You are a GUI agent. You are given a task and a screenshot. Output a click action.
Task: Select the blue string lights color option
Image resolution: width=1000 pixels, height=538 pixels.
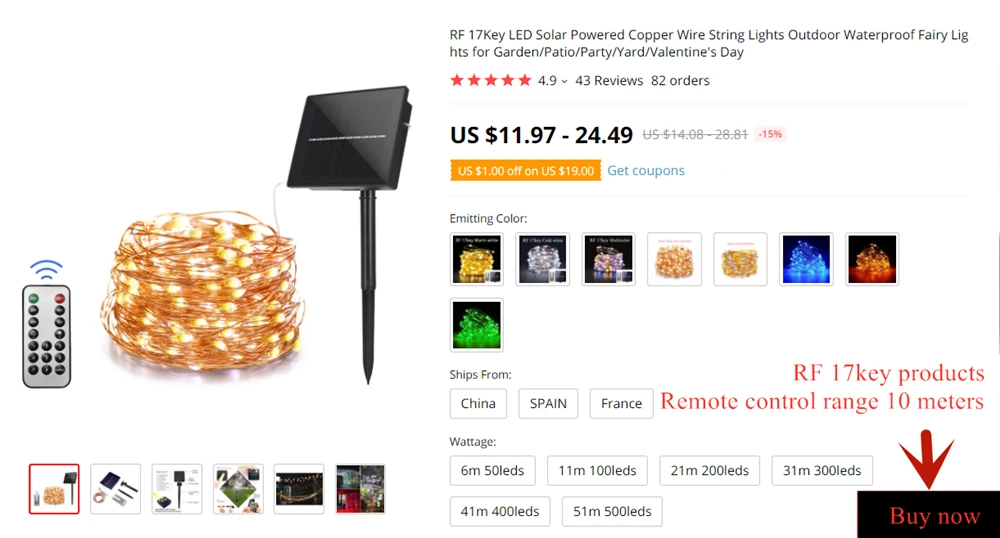coord(806,259)
